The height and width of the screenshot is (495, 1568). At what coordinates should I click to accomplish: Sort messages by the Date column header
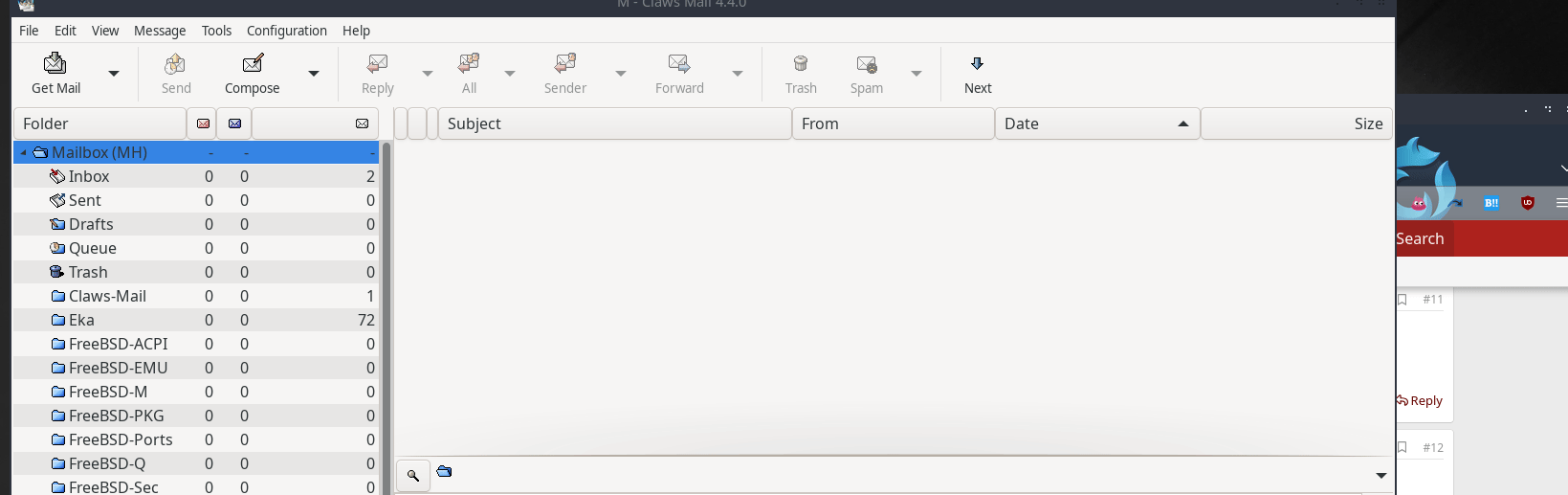click(x=1095, y=124)
